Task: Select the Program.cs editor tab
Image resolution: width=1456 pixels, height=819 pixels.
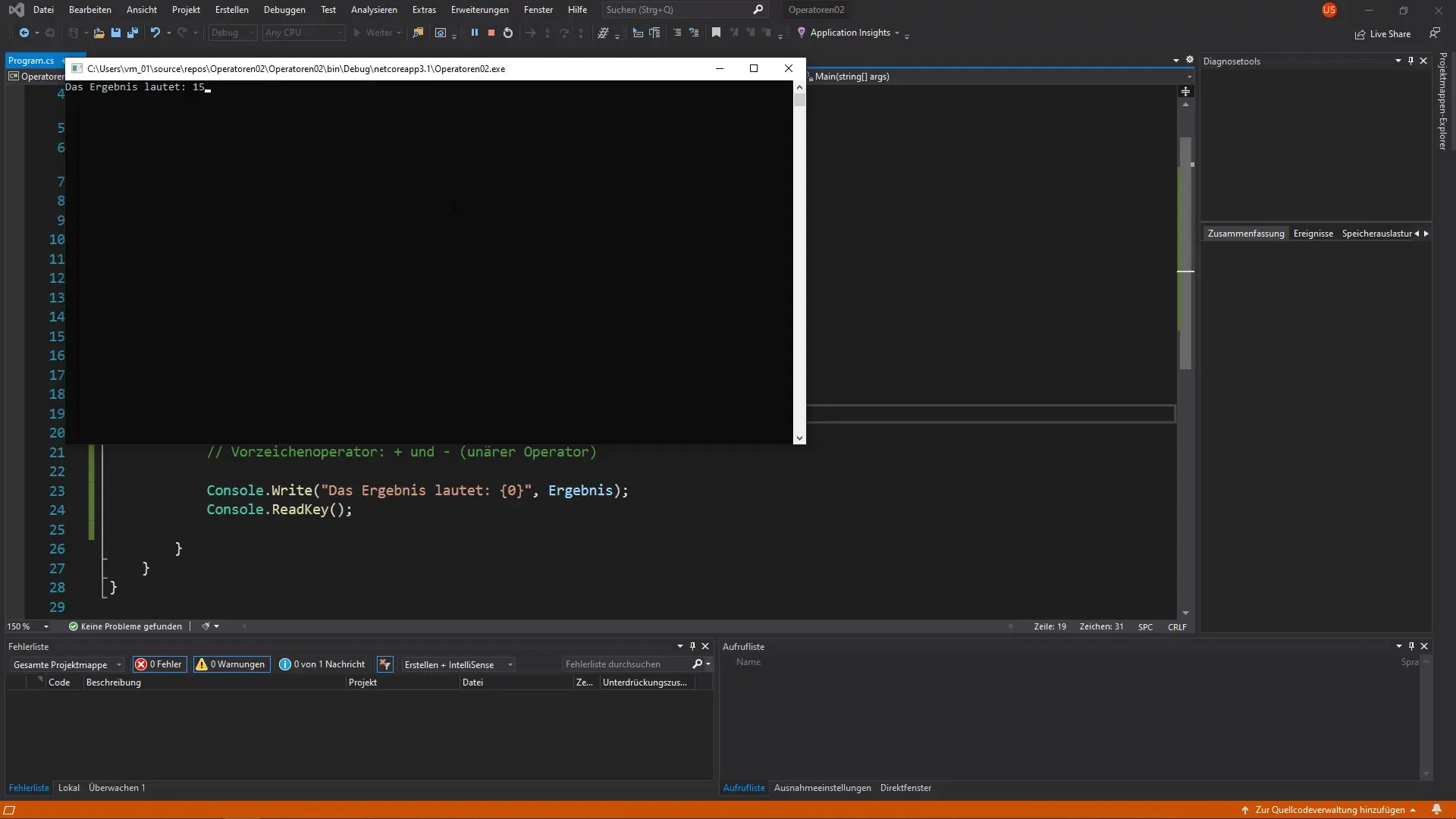Action: click(x=31, y=61)
